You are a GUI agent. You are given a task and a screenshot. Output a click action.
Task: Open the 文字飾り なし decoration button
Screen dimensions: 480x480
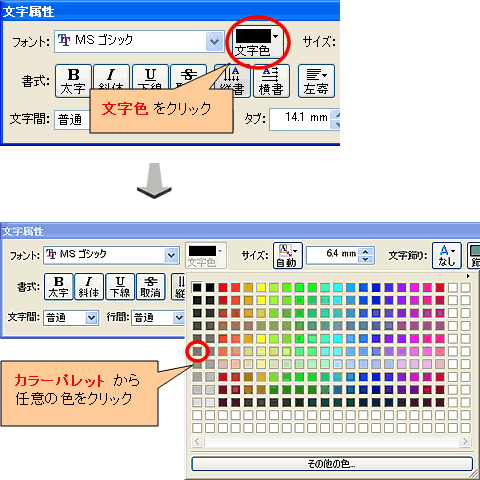click(447, 255)
